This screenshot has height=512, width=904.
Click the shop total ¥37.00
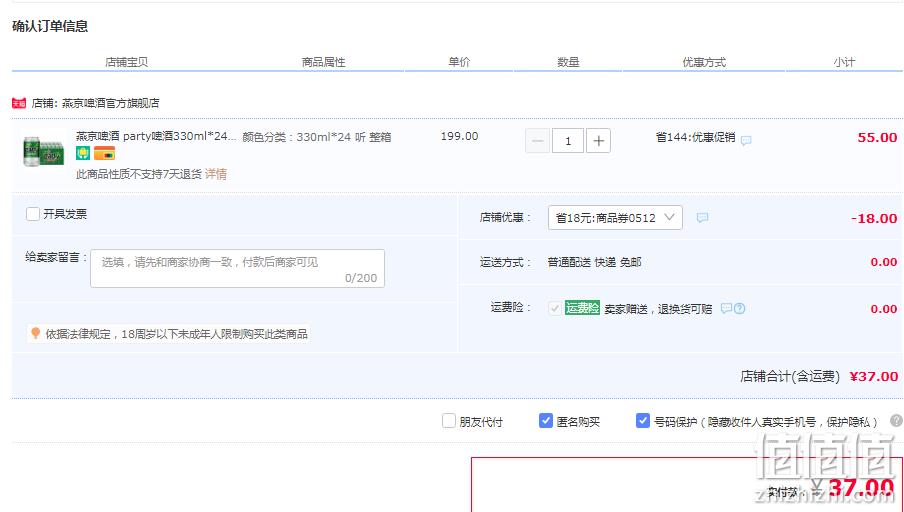tap(874, 377)
